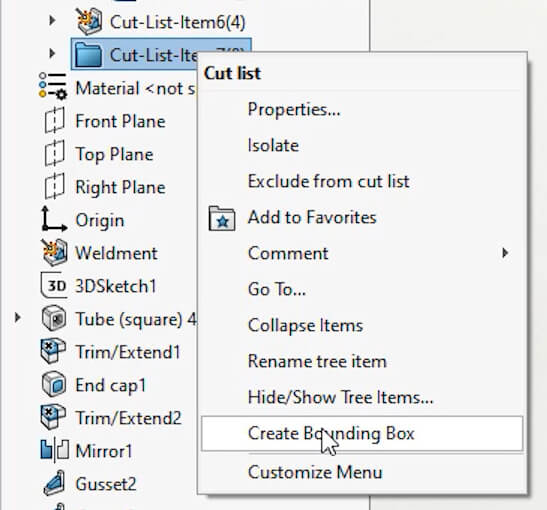This screenshot has width=547, height=510.
Task: Open the Comment submenu arrow
Action: 505,253
